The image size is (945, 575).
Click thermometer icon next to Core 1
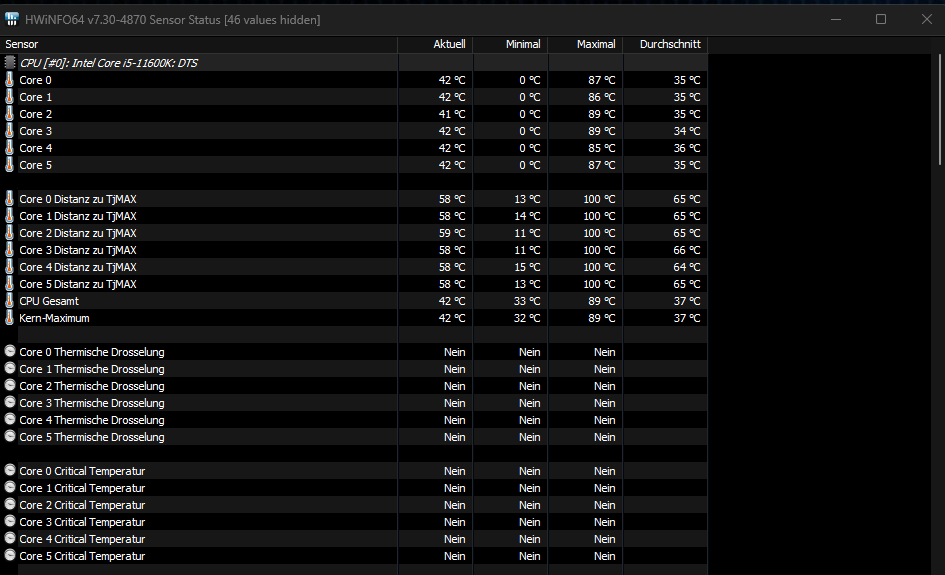[x=10, y=96]
